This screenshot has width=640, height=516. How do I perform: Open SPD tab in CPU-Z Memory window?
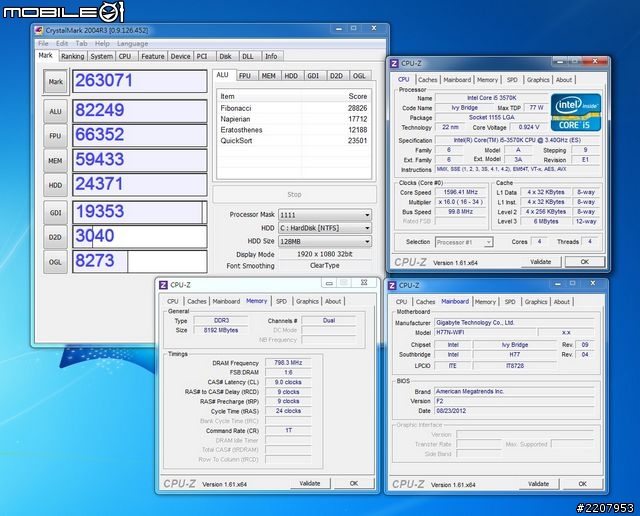[281, 301]
